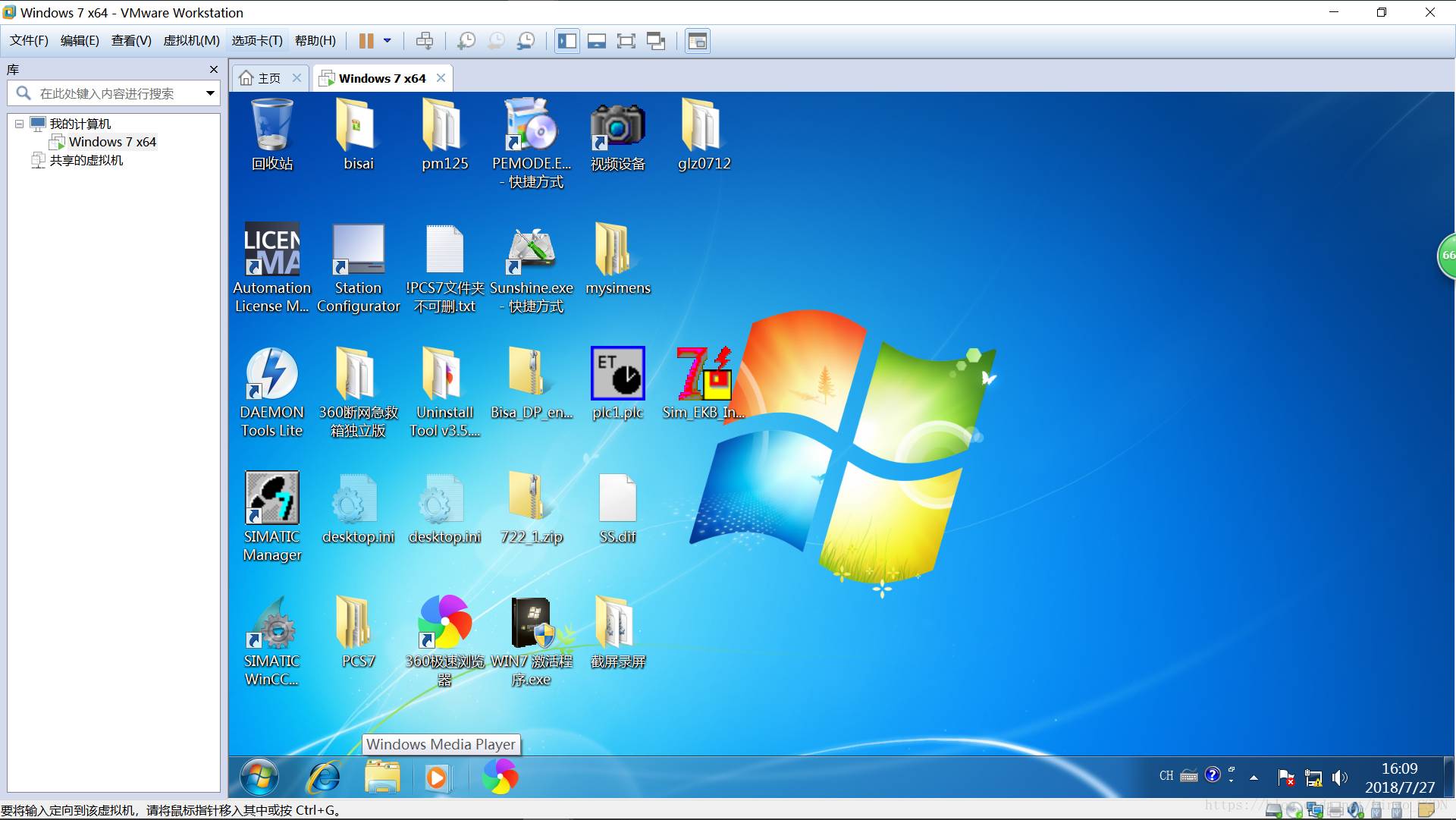
Task: Open Windows Media Player taskbar icon
Action: [x=437, y=778]
